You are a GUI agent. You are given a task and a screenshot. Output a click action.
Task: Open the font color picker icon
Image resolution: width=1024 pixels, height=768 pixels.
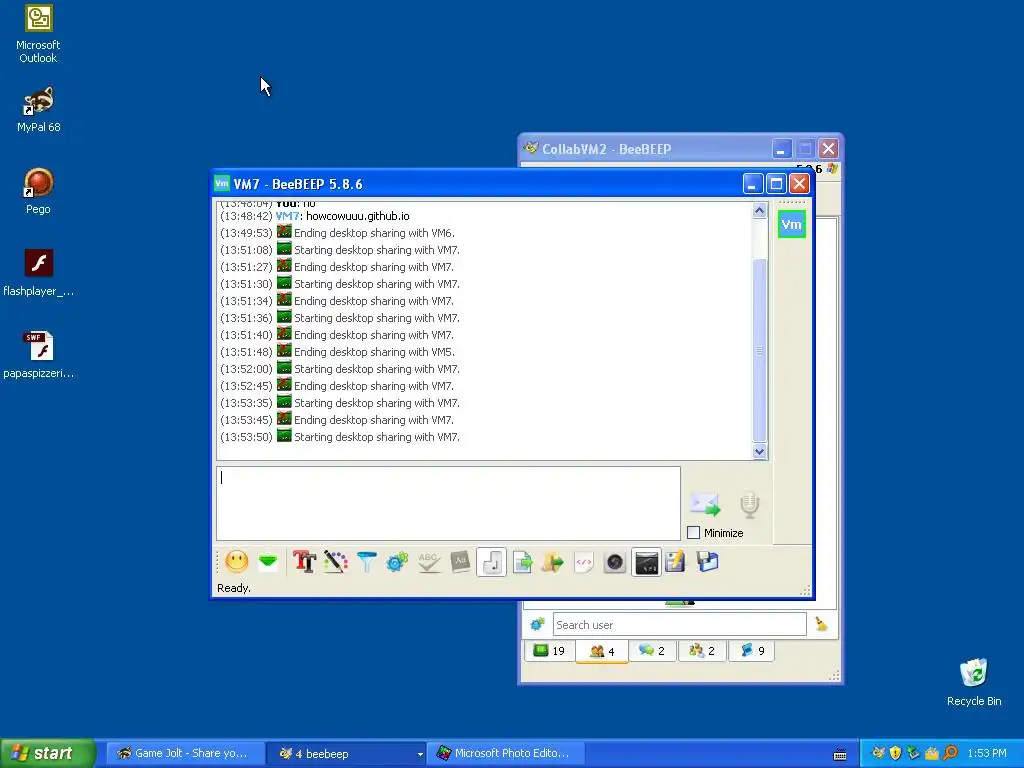pyautogui.click(x=335, y=562)
